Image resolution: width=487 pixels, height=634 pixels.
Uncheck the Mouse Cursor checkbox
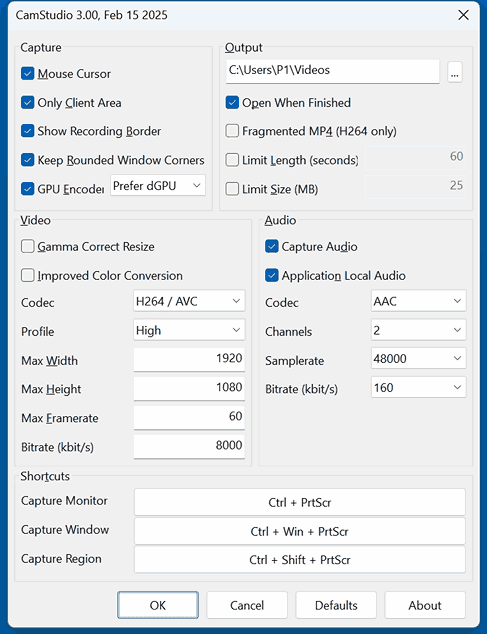28,74
